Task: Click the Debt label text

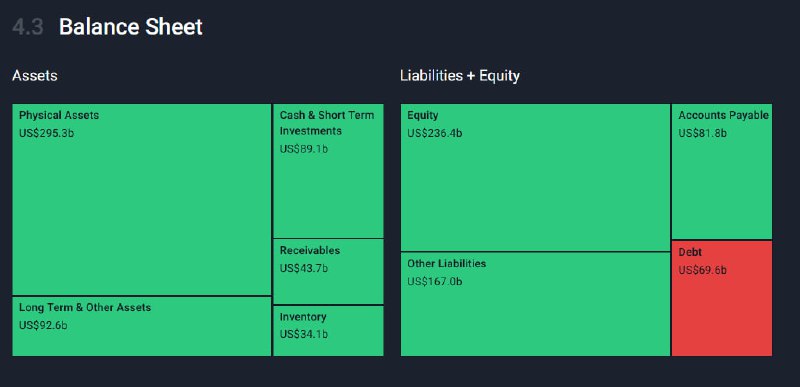Action: click(690, 252)
